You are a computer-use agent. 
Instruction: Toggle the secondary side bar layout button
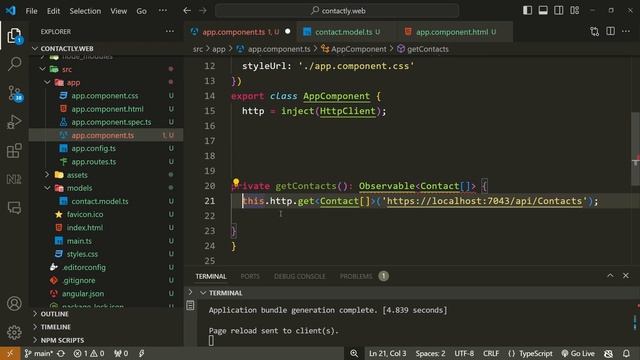559,11
